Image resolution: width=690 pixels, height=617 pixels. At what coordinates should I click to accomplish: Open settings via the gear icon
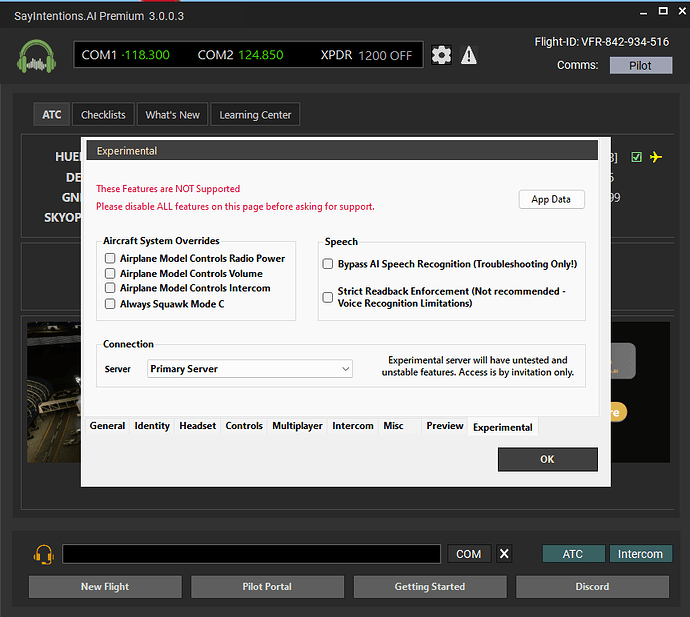(441, 55)
